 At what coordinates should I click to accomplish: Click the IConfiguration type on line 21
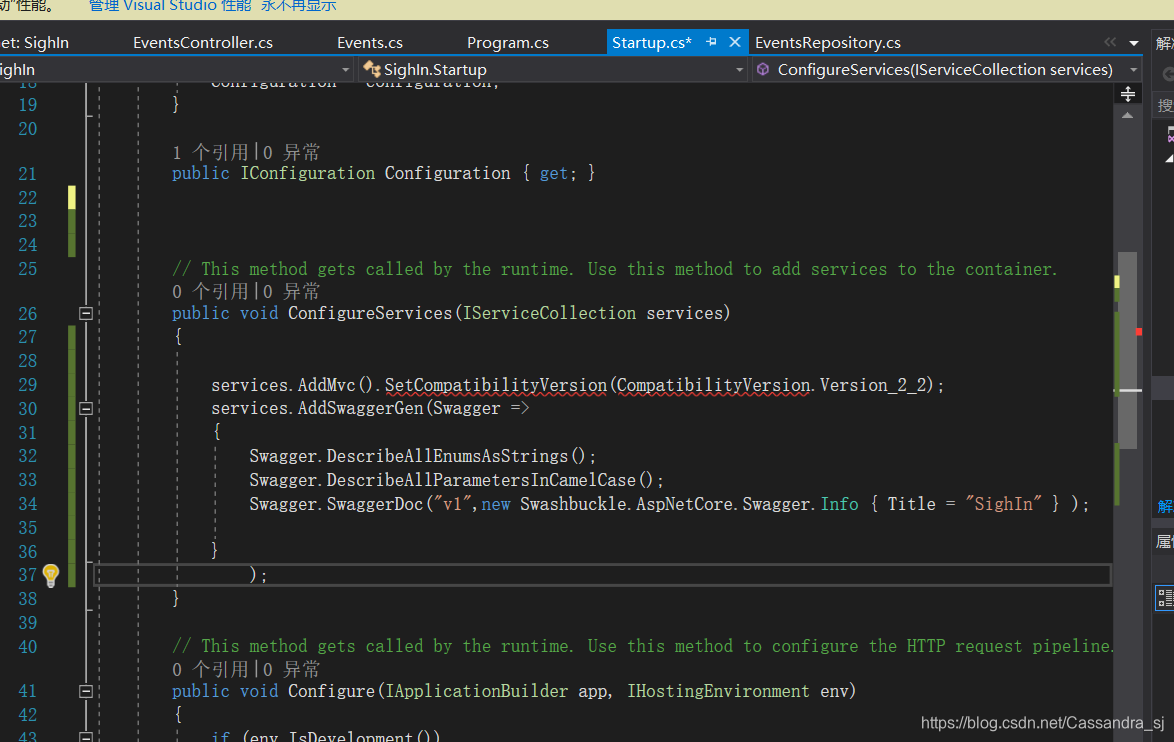point(307,173)
